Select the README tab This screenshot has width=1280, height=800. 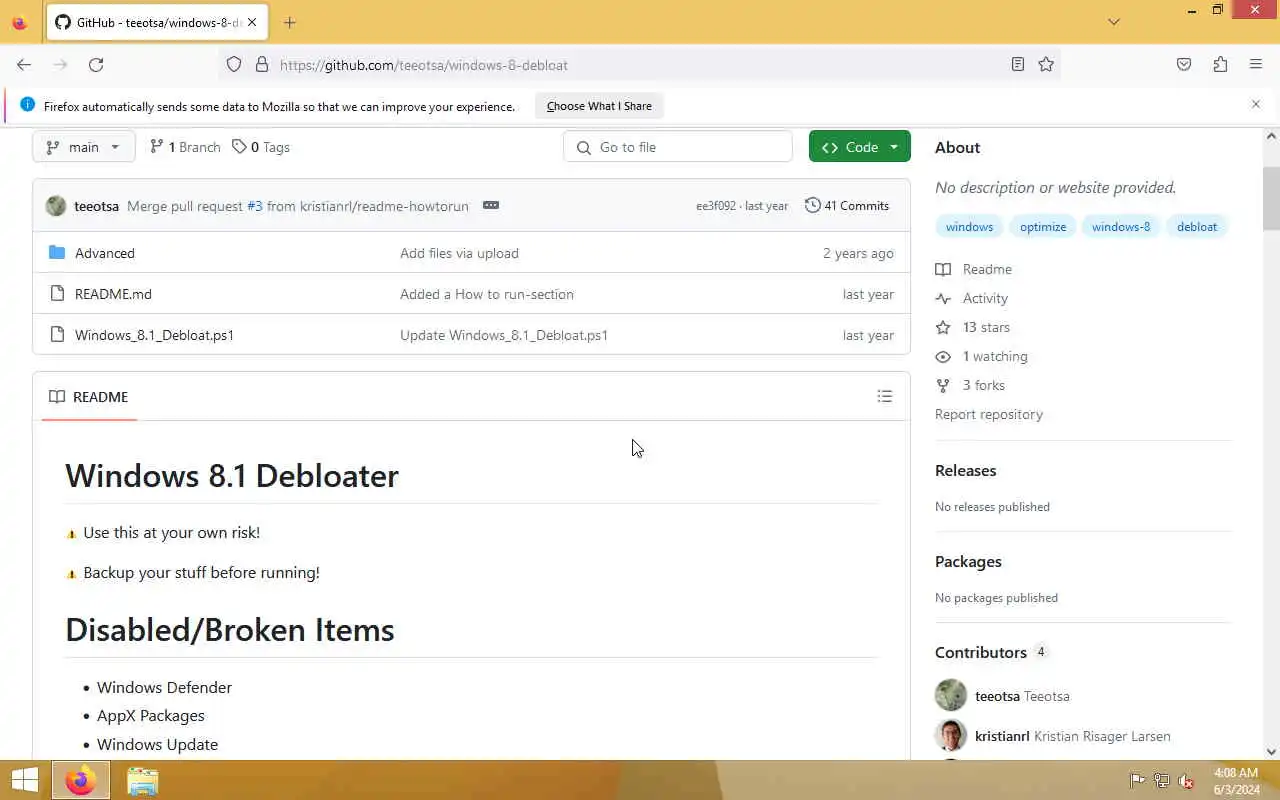89,397
